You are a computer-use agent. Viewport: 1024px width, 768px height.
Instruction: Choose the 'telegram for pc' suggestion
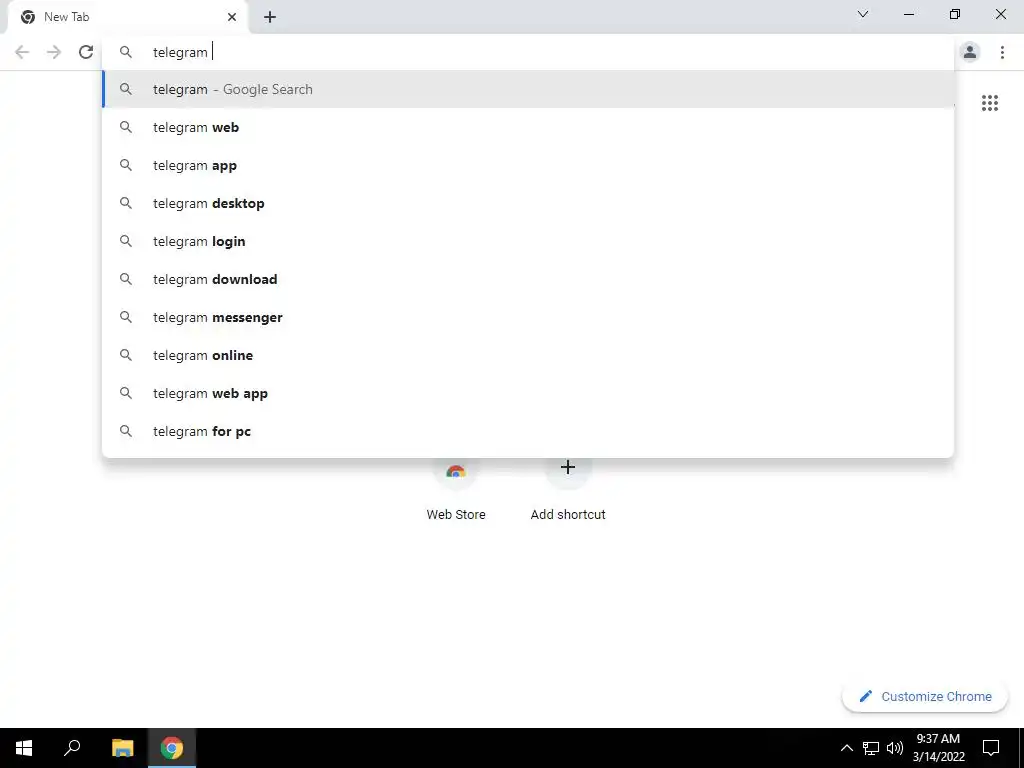[528, 431]
